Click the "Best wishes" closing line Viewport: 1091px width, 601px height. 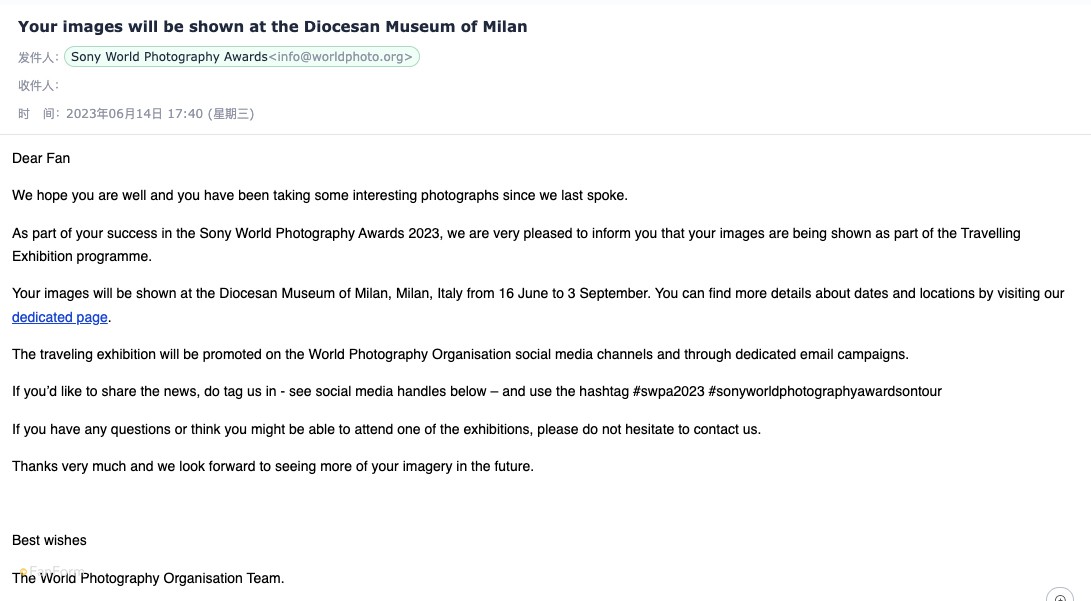[x=49, y=540]
